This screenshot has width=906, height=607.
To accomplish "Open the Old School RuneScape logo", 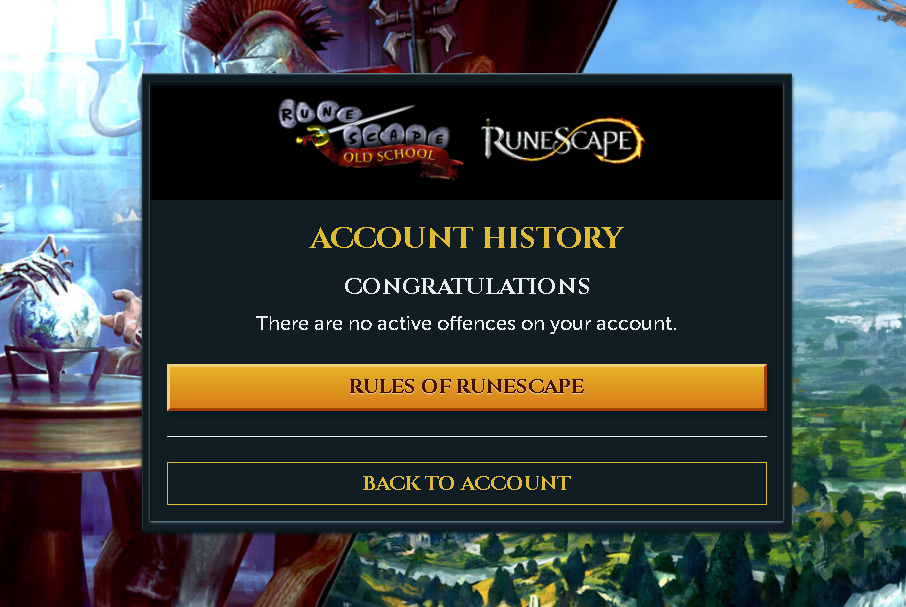I will tap(370, 139).
